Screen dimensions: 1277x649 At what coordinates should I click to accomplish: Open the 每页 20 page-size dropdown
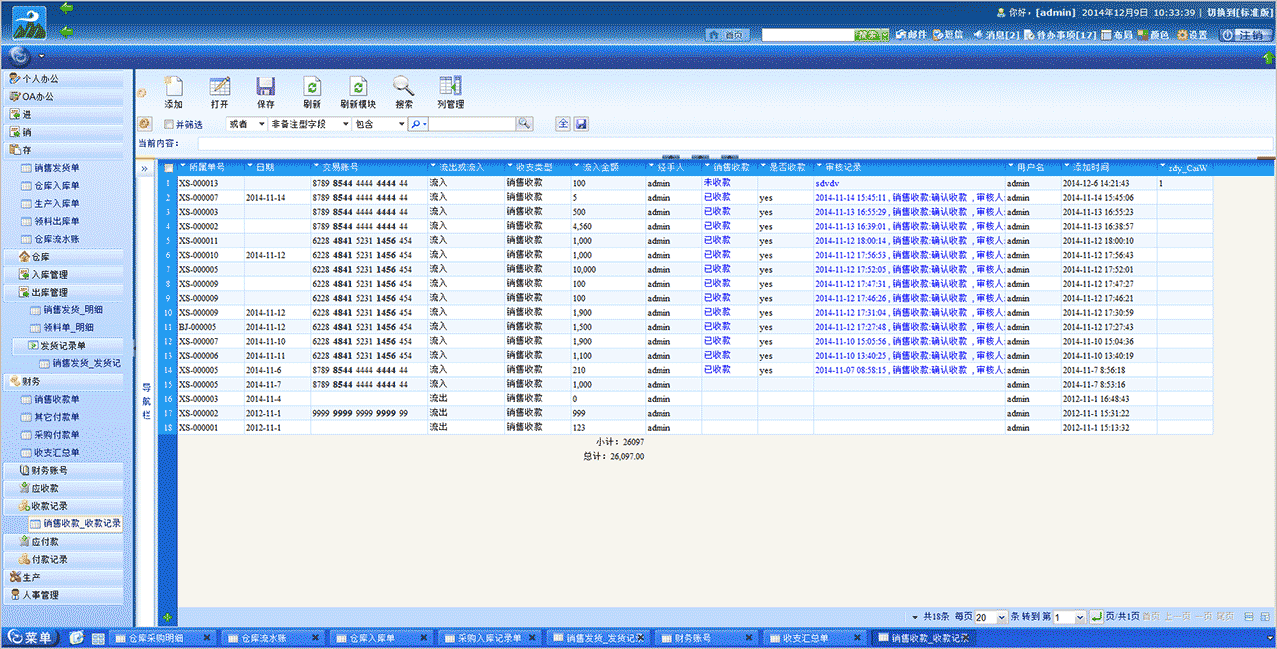990,618
